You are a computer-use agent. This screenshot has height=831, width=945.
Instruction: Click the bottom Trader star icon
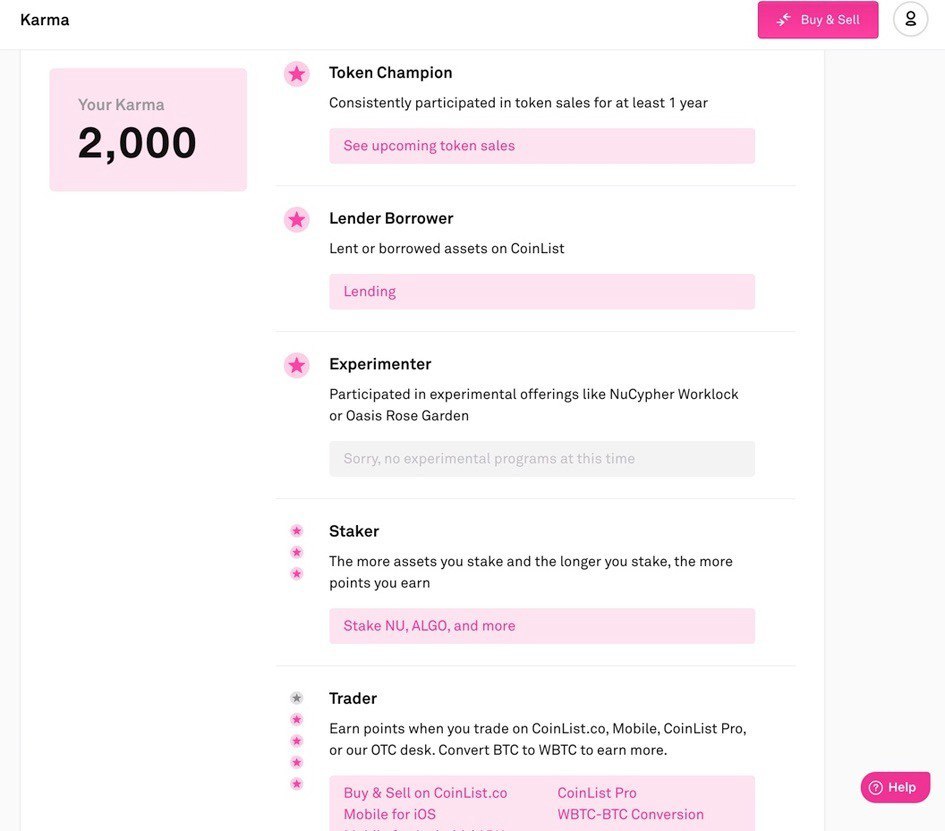(x=297, y=783)
